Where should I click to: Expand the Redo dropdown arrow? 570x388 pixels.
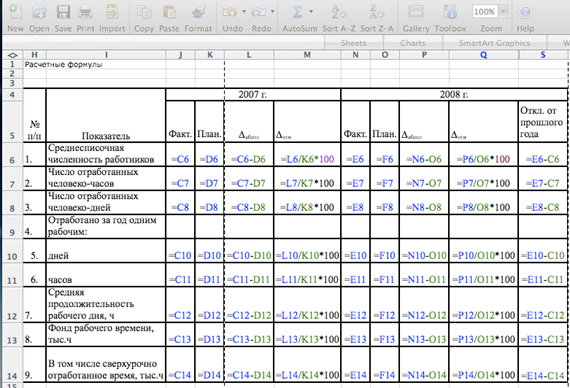coord(272,12)
